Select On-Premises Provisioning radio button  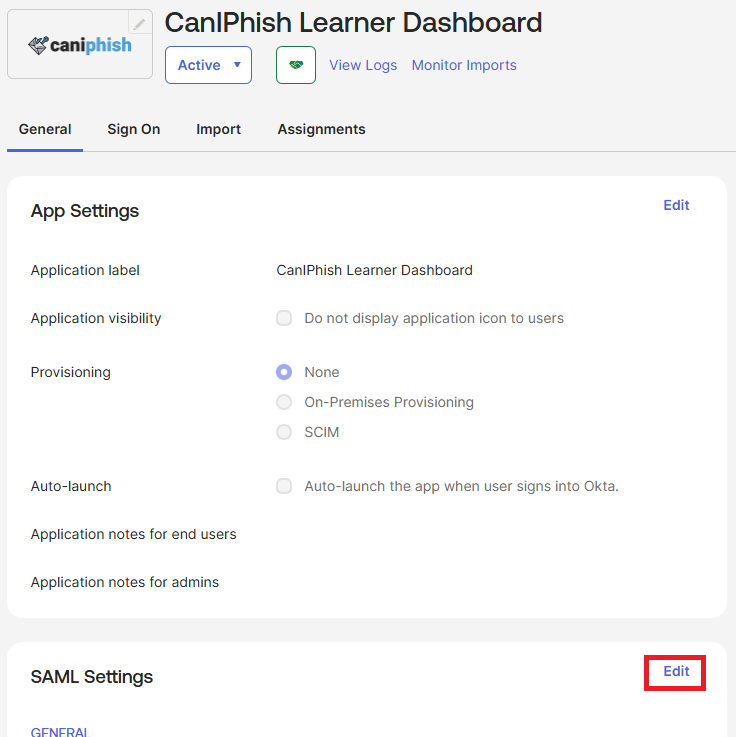tap(284, 402)
